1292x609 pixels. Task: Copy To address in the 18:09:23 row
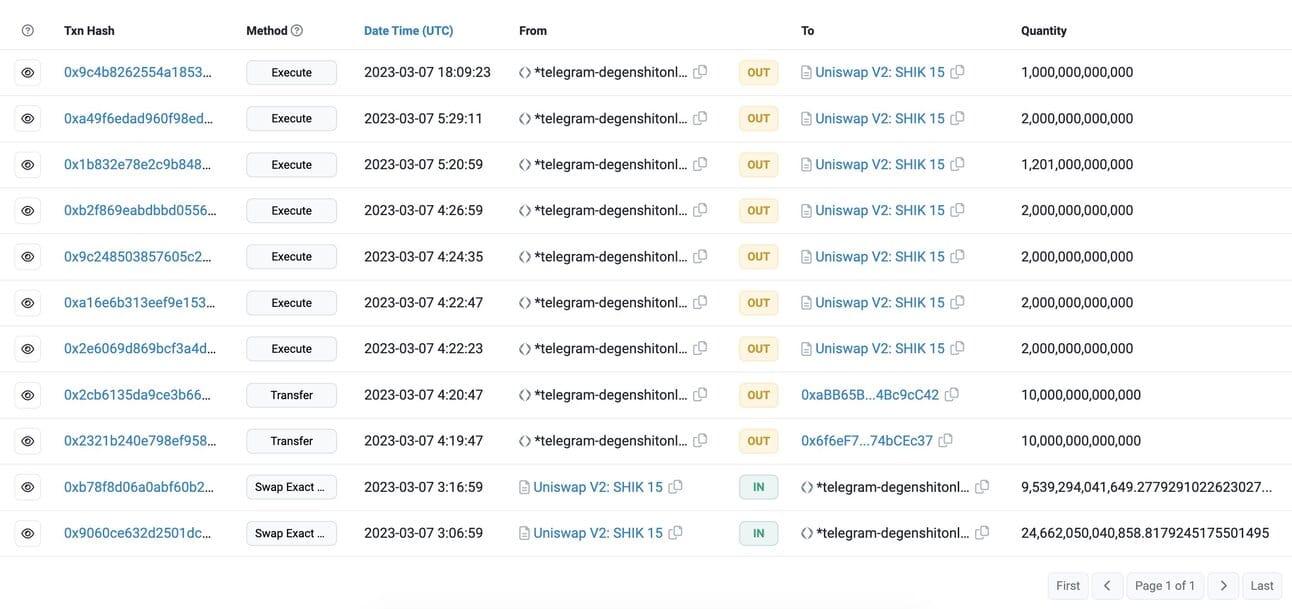[958, 72]
